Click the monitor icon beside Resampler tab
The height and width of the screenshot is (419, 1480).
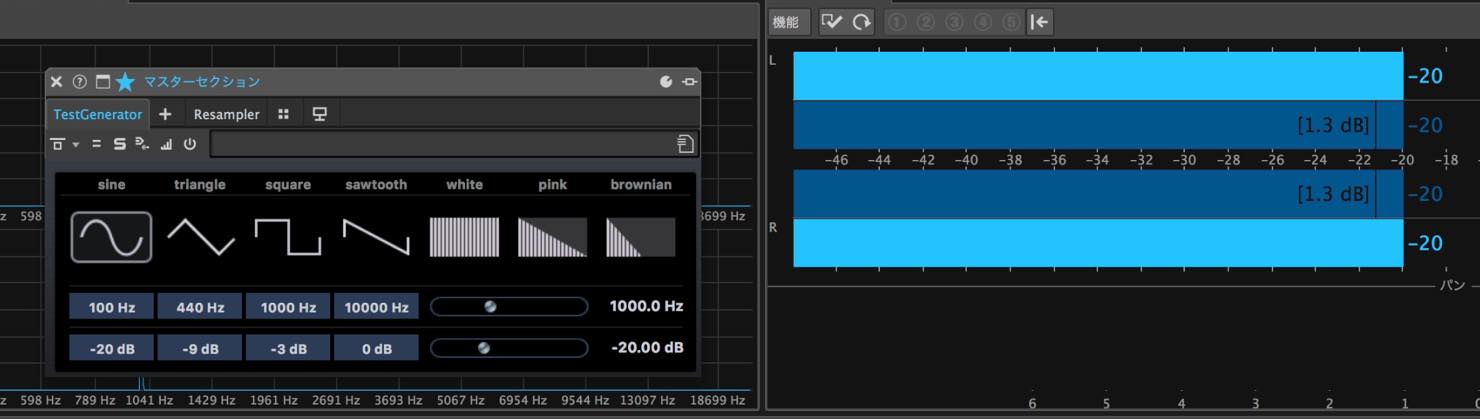click(x=320, y=114)
